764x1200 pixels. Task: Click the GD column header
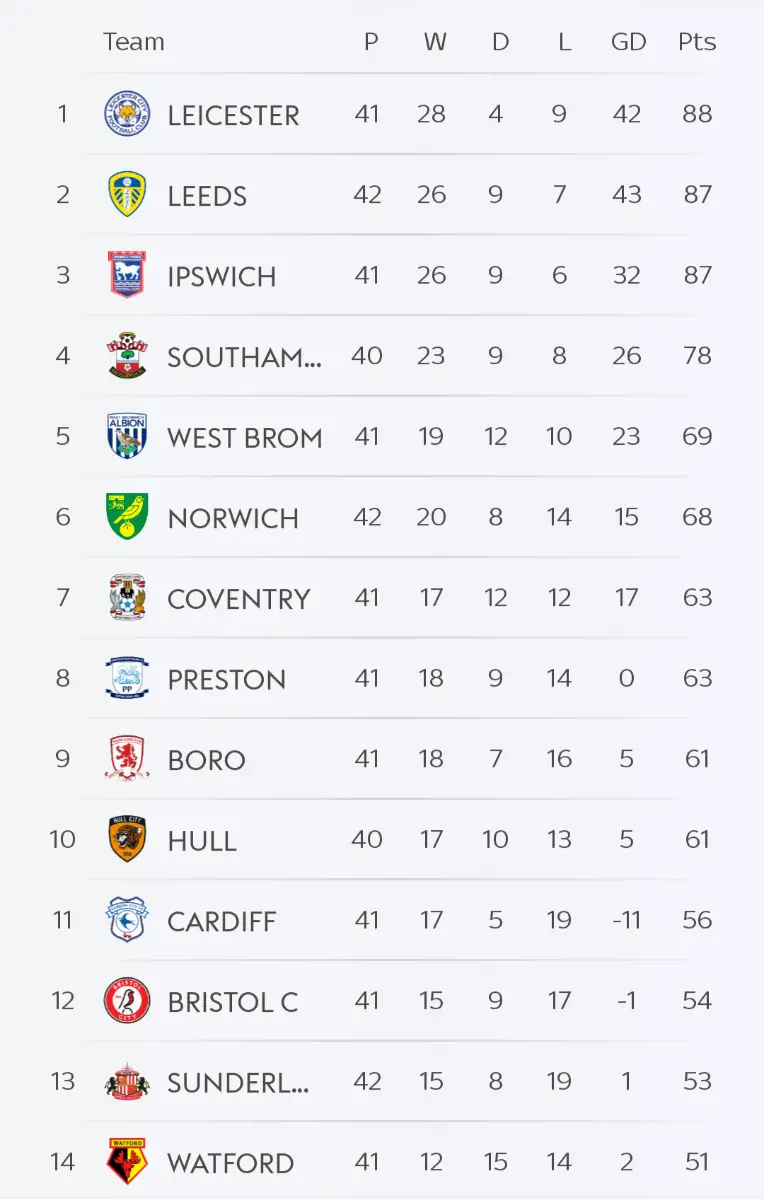pos(628,42)
